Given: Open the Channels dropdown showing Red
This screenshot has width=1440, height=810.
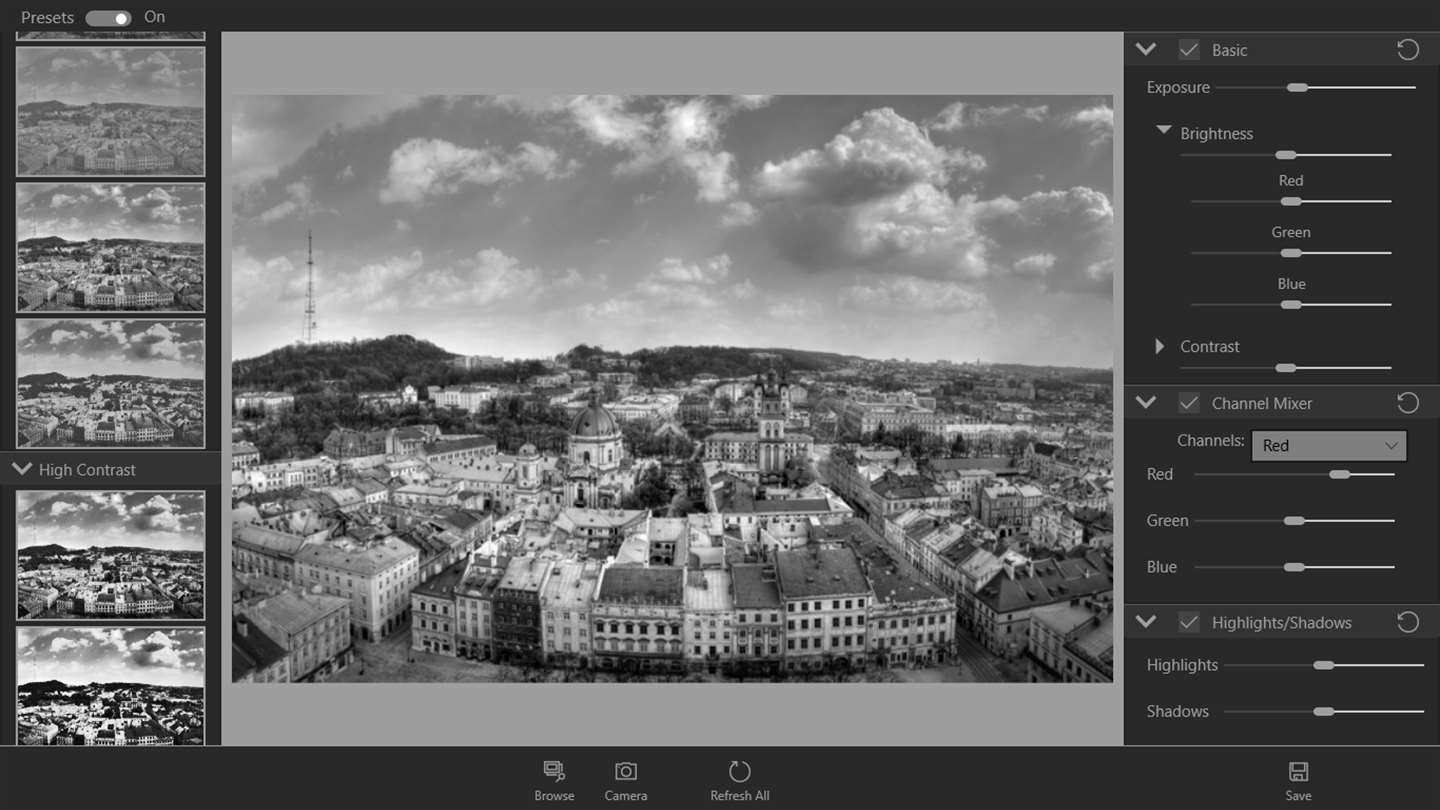Looking at the screenshot, I should (x=1329, y=446).
